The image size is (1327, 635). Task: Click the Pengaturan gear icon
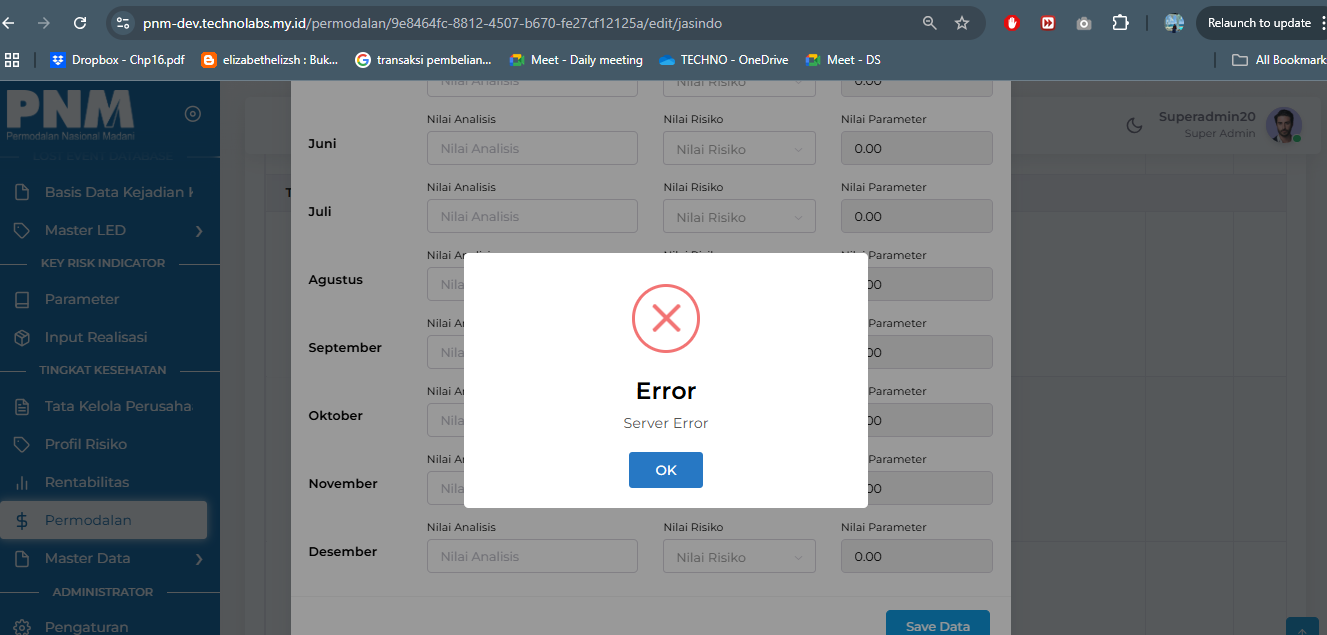coord(22,627)
